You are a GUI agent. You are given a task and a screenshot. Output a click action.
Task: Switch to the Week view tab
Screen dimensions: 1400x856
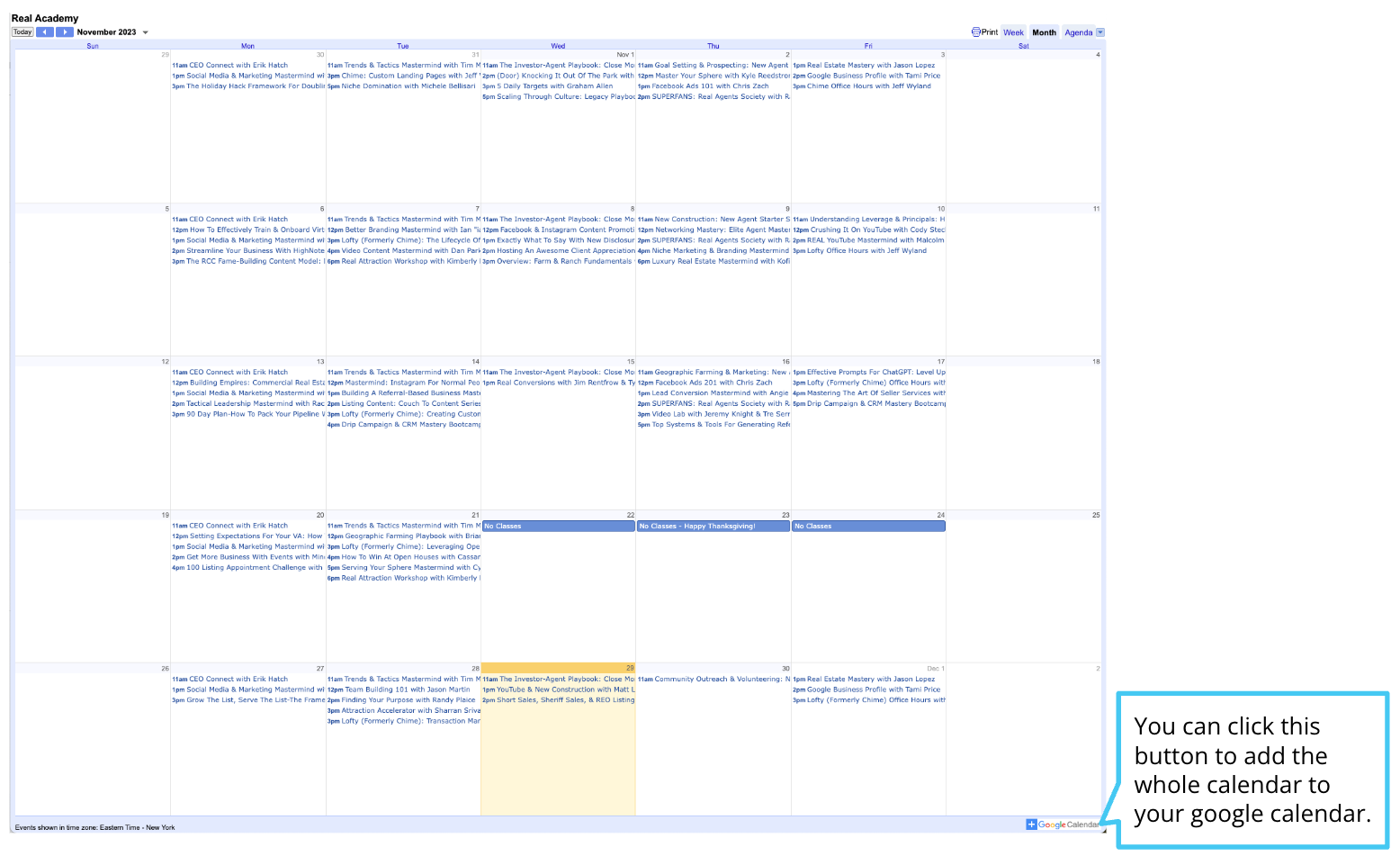coord(1013,32)
